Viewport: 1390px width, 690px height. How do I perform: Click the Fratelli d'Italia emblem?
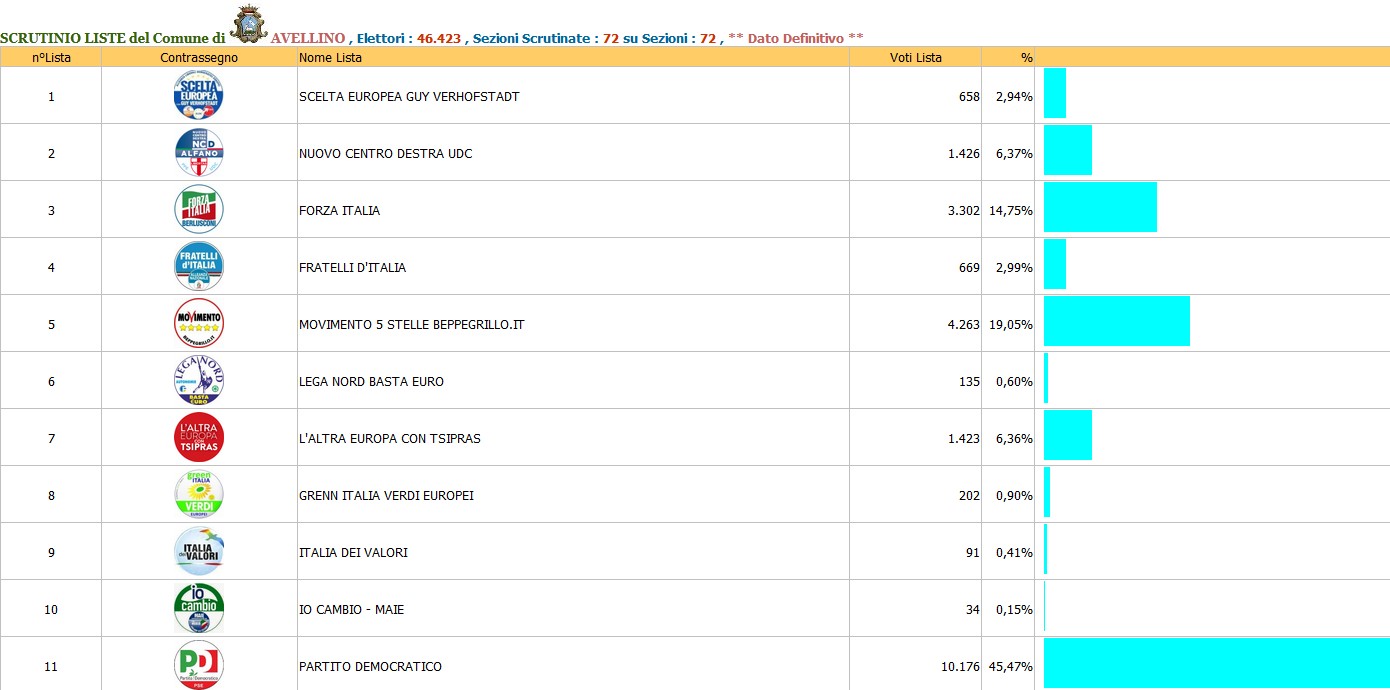click(x=199, y=266)
